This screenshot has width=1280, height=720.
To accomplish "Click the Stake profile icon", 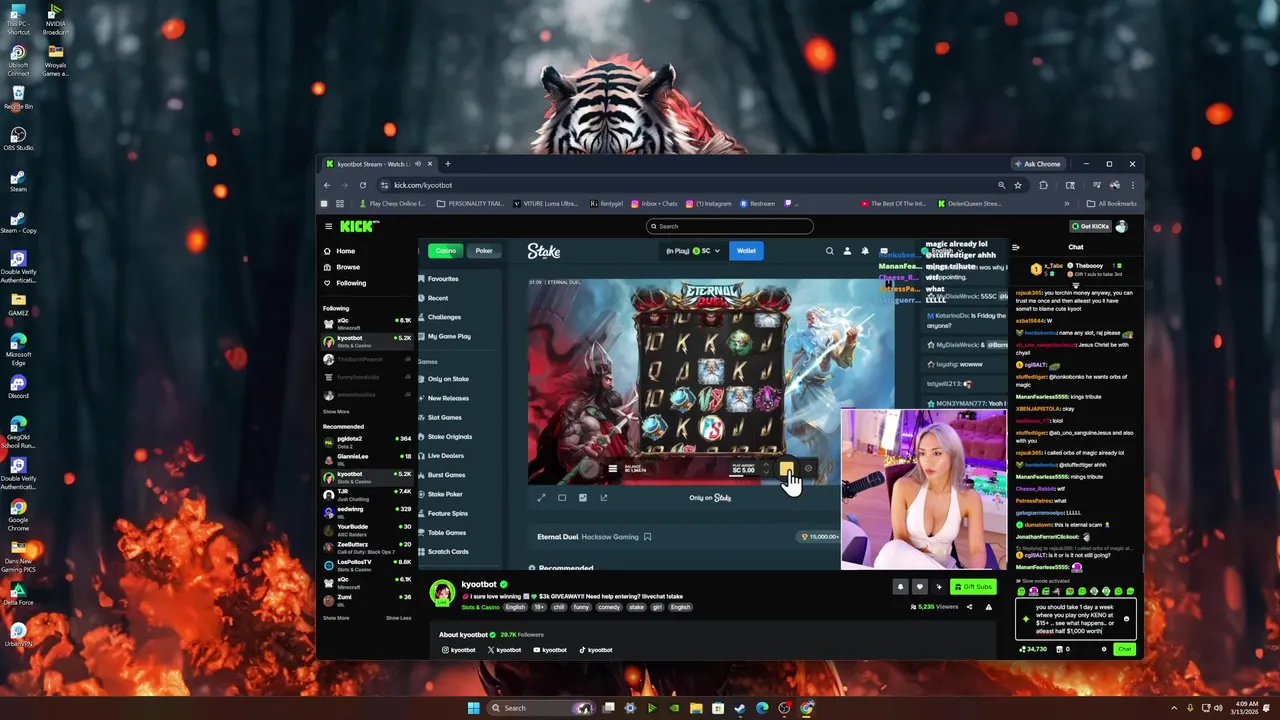I will click(x=847, y=251).
